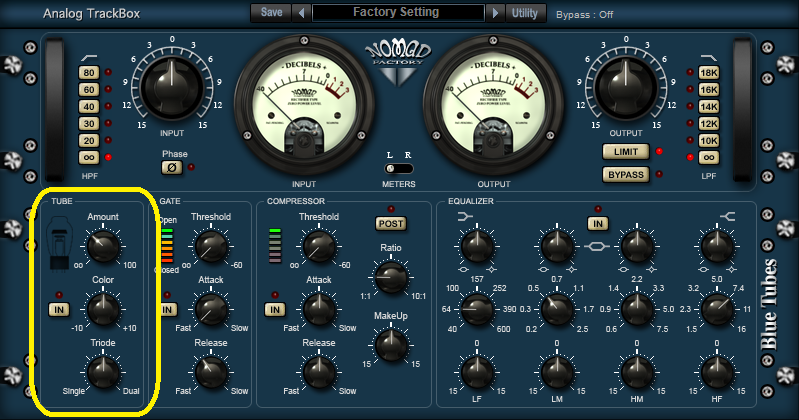Click the Tube Amount knob
The height and width of the screenshot is (420, 799).
coord(103,246)
